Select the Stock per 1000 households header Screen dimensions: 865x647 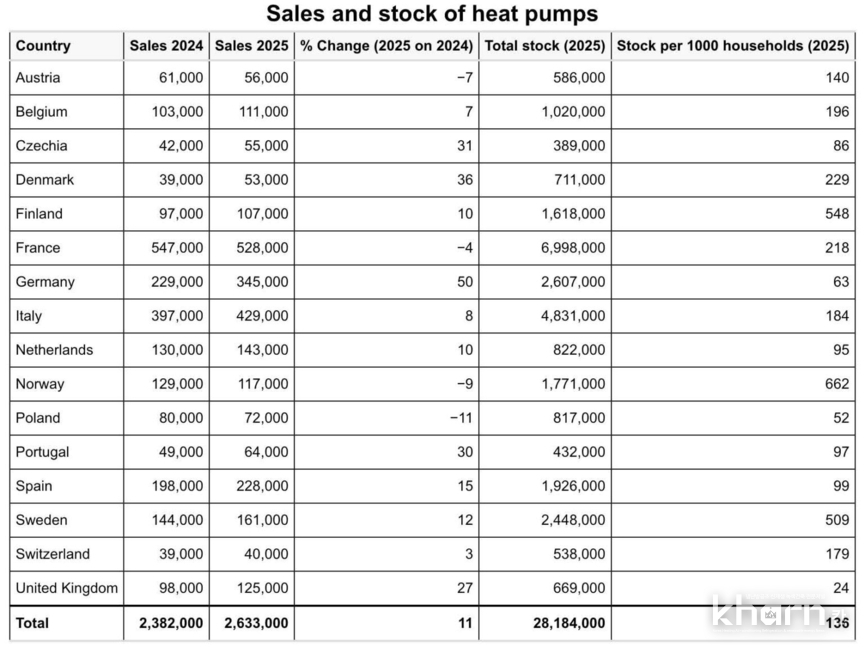pos(733,45)
